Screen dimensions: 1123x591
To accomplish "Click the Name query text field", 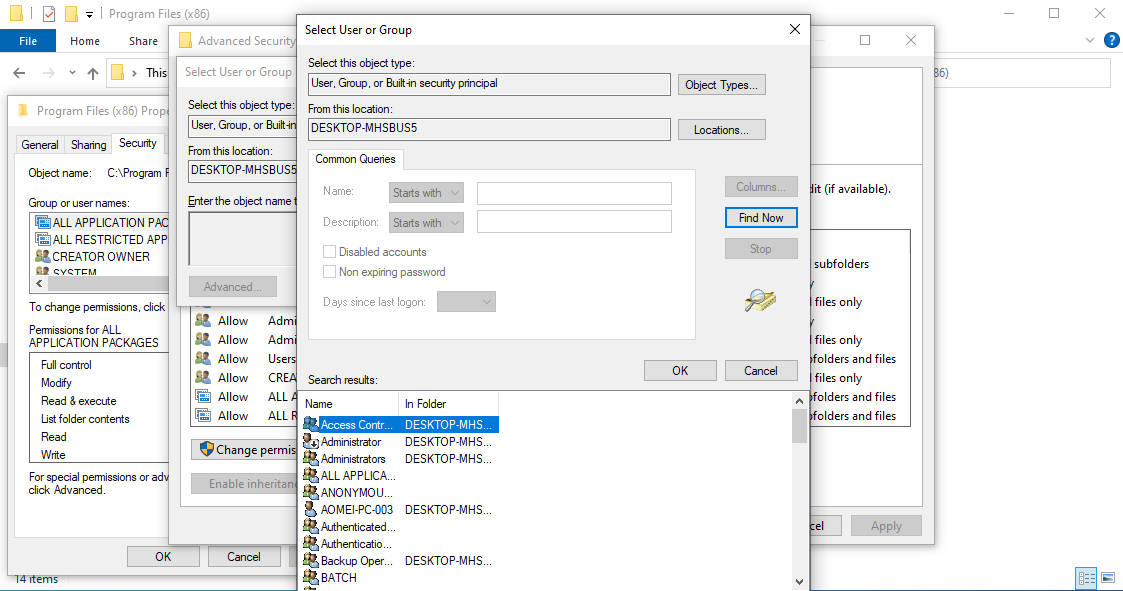I will (x=574, y=193).
